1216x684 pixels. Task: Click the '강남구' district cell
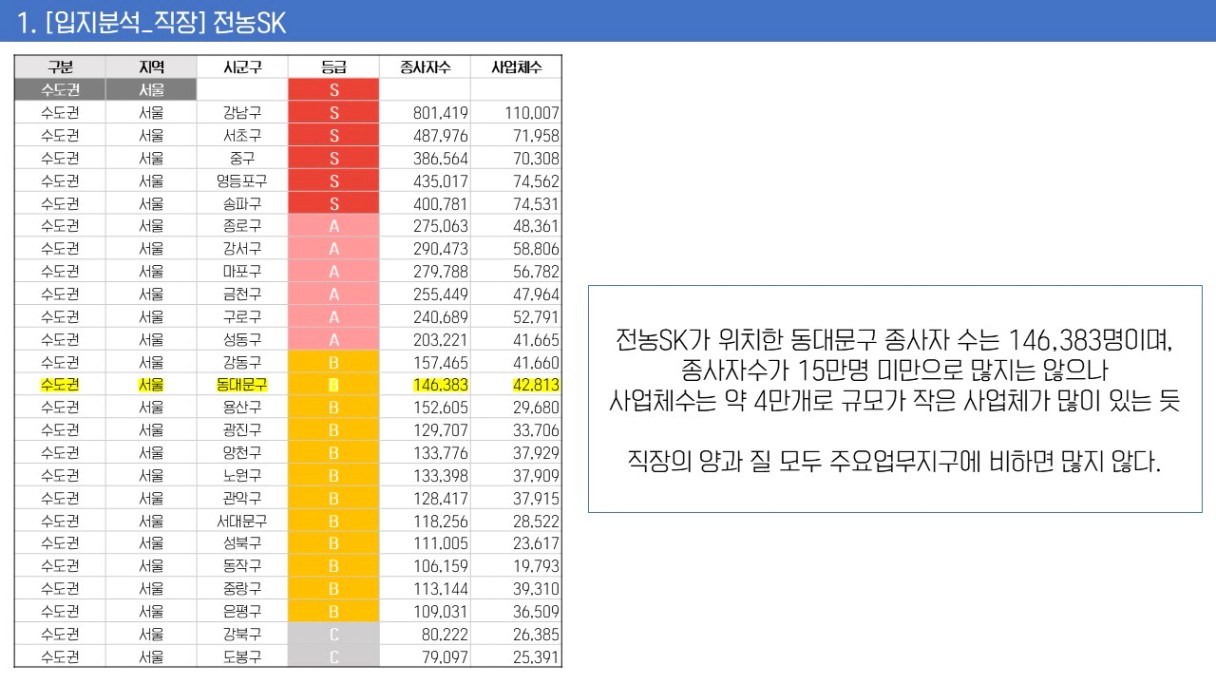coord(242,113)
